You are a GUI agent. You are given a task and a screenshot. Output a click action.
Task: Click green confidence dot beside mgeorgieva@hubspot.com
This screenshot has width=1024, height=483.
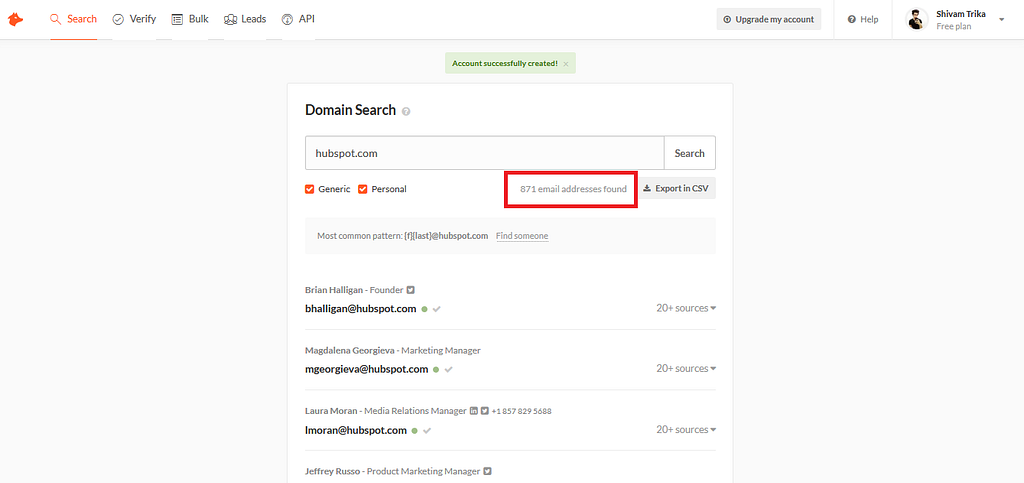[436, 369]
